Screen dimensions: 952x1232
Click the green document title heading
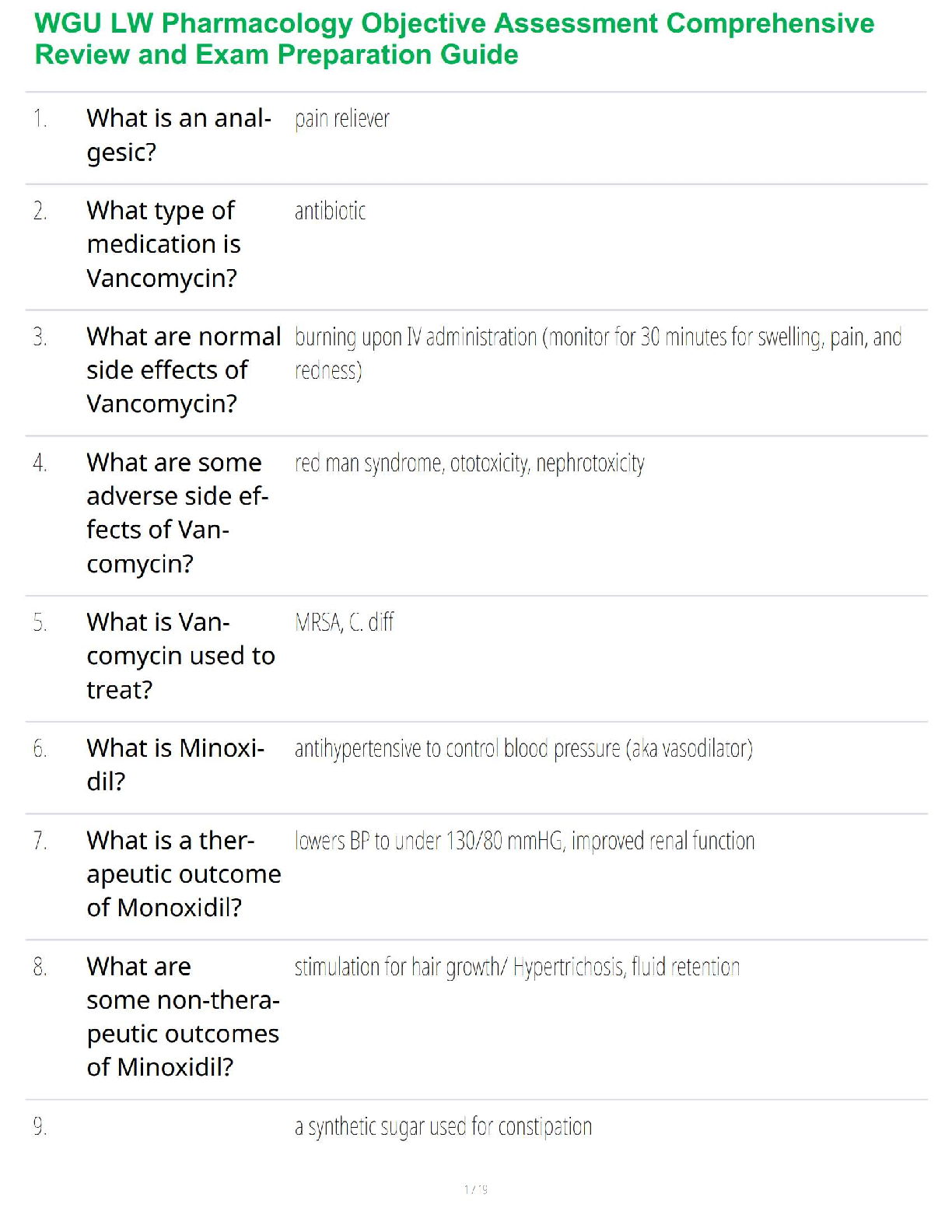click(x=454, y=39)
